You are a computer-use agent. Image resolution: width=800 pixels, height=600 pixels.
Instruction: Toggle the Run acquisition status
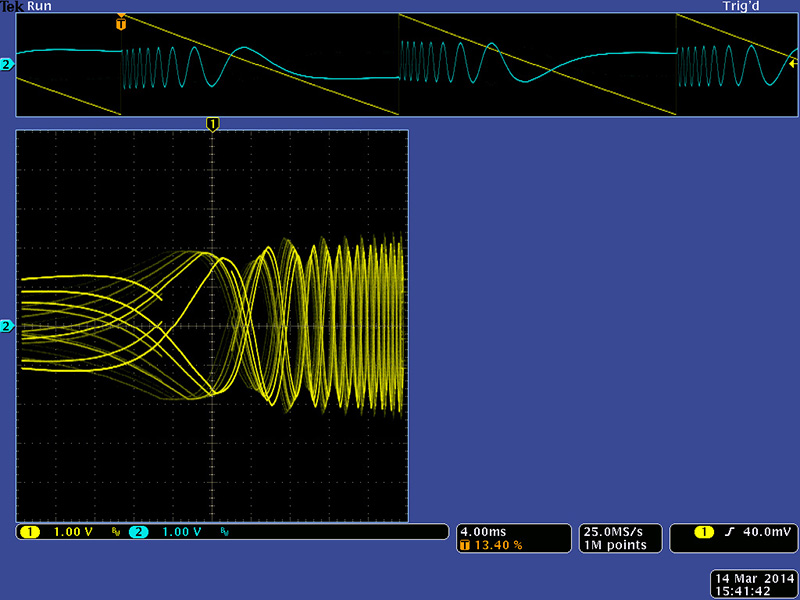click(40, 6)
